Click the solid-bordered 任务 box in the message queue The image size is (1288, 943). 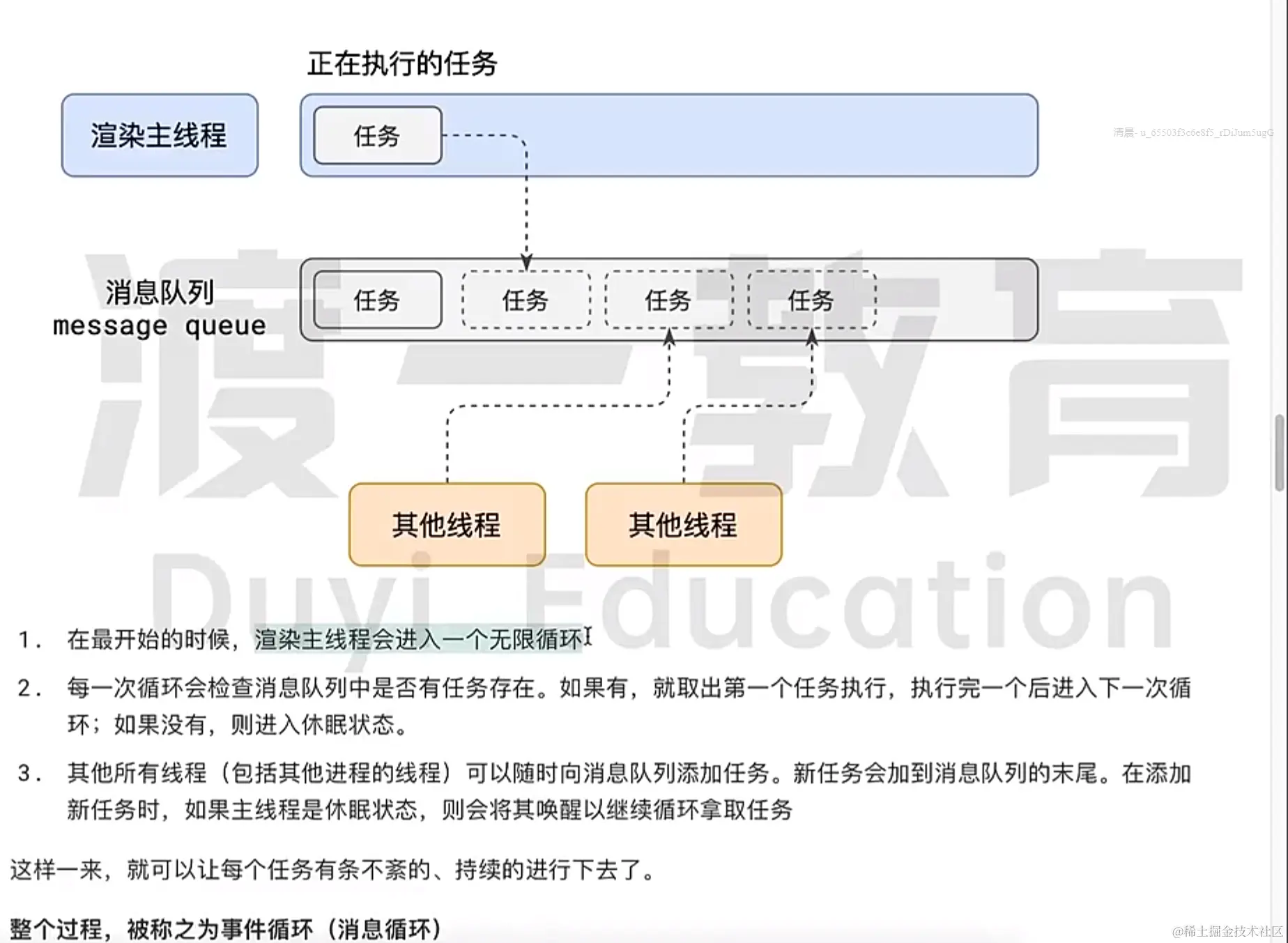click(x=378, y=300)
